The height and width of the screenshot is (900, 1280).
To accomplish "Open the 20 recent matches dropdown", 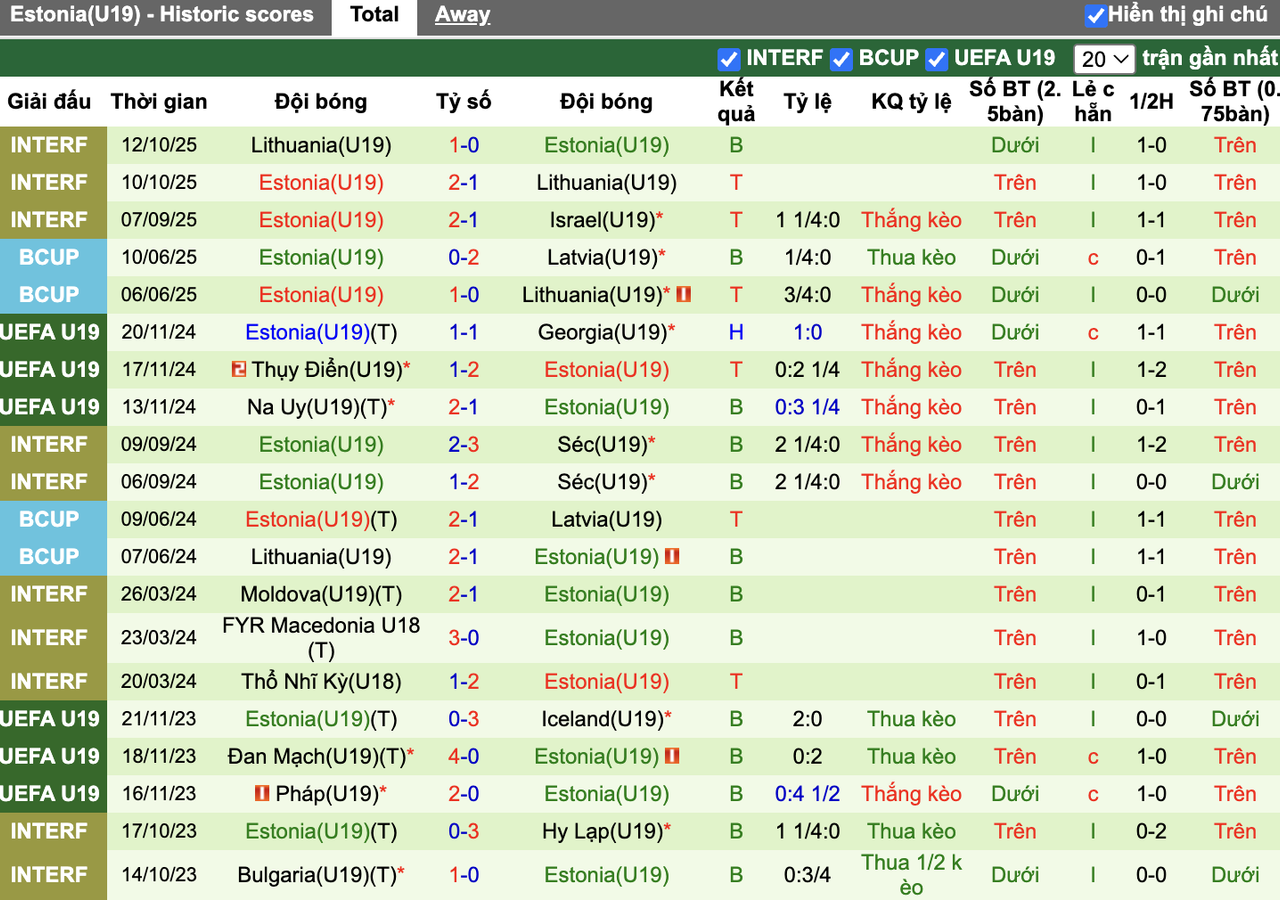I will (x=1104, y=59).
